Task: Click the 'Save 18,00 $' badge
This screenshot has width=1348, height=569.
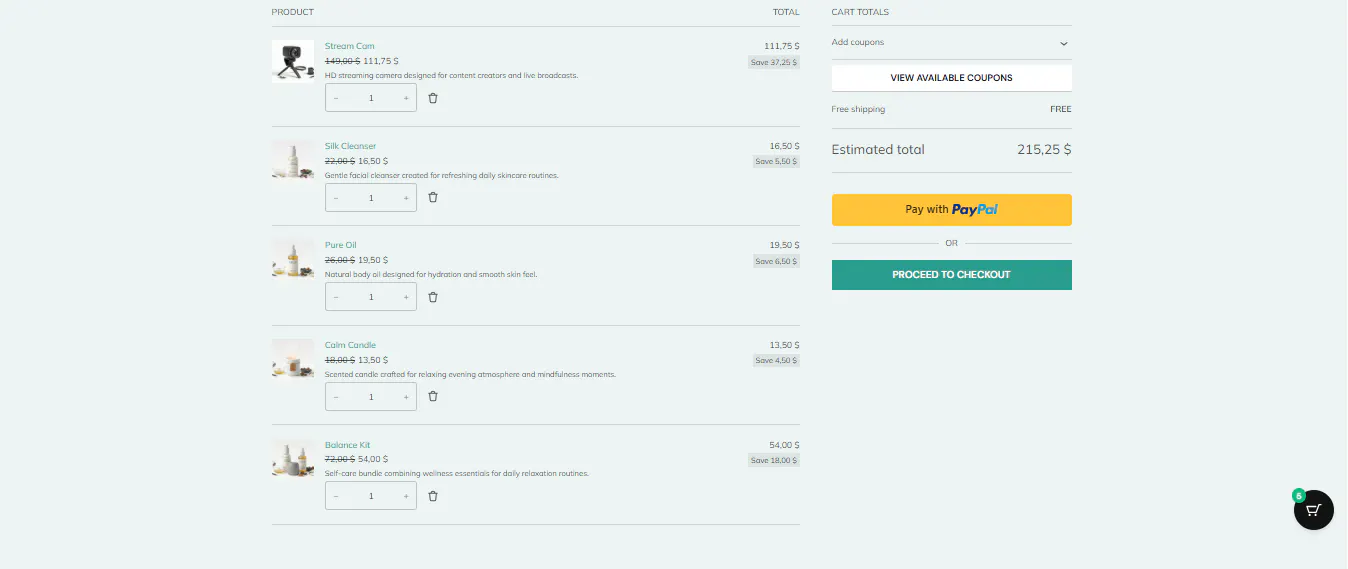Action: click(x=774, y=461)
